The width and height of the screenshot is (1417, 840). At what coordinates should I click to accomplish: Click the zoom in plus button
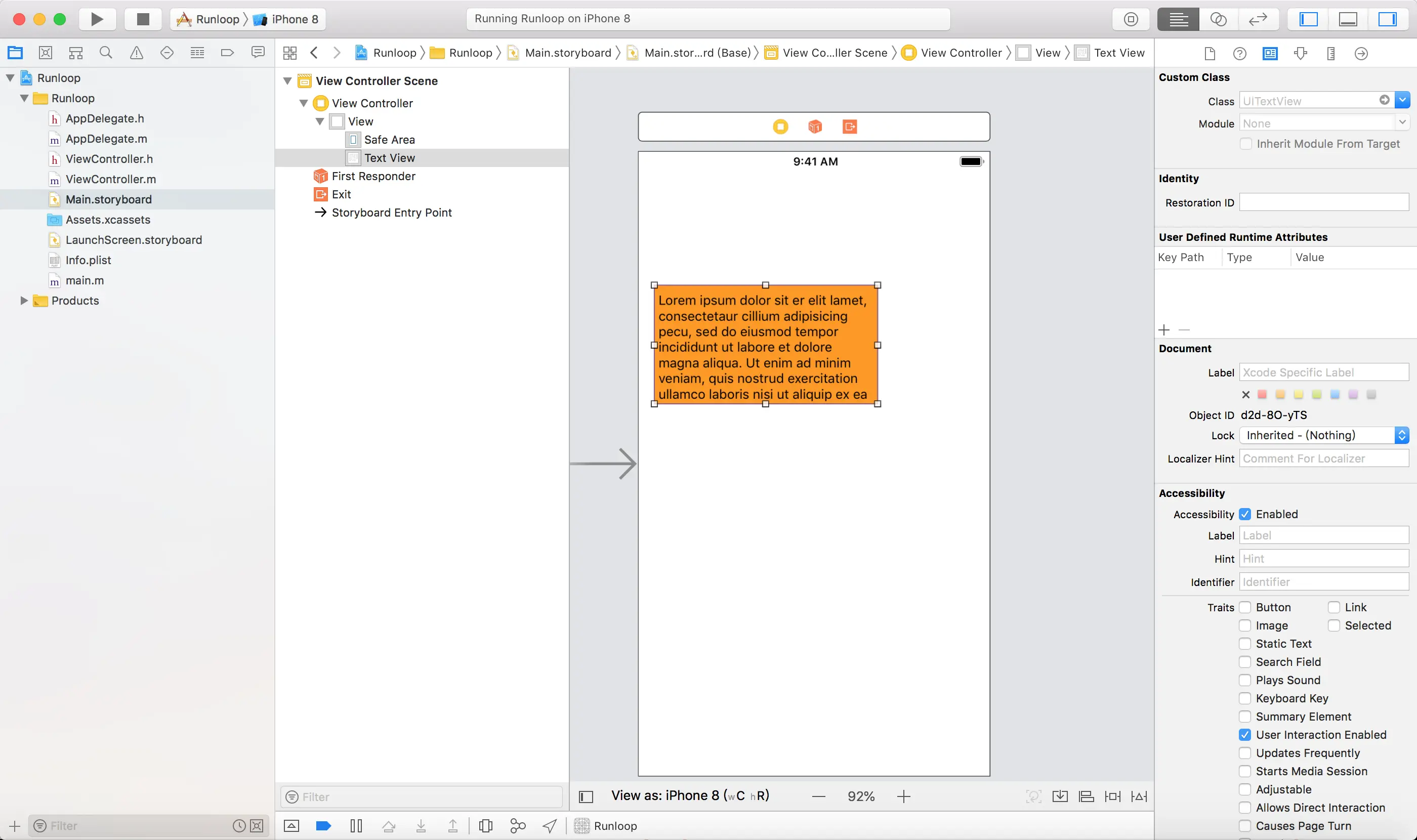903,796
